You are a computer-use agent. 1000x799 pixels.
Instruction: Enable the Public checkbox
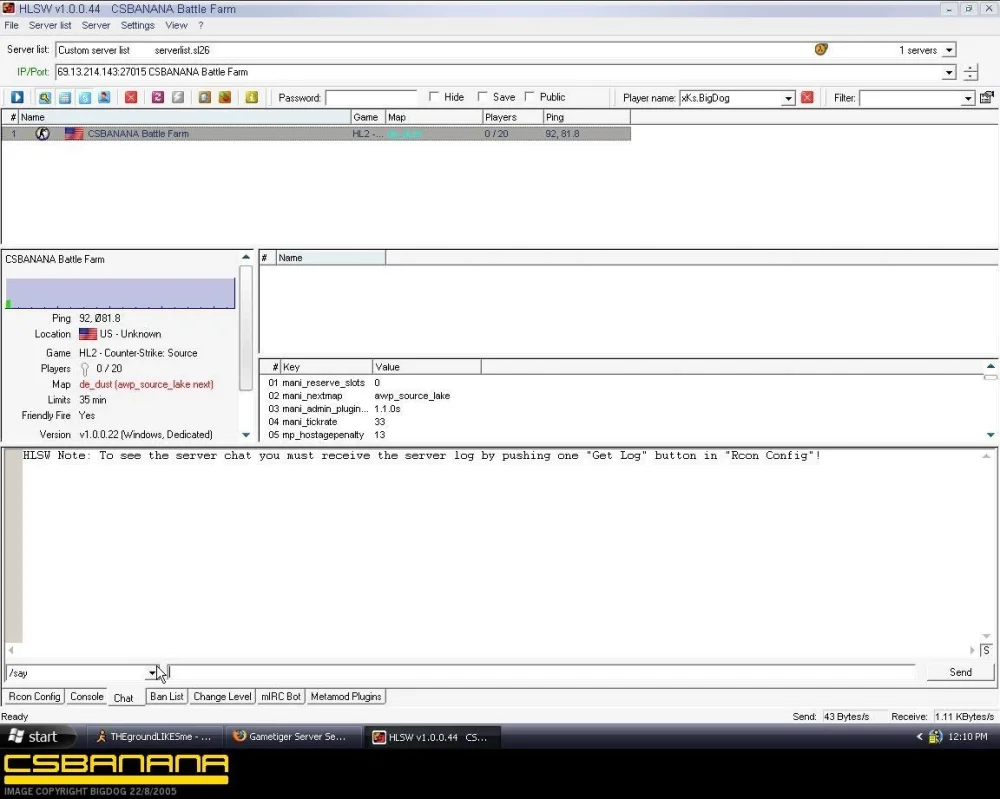pos(529,96)
